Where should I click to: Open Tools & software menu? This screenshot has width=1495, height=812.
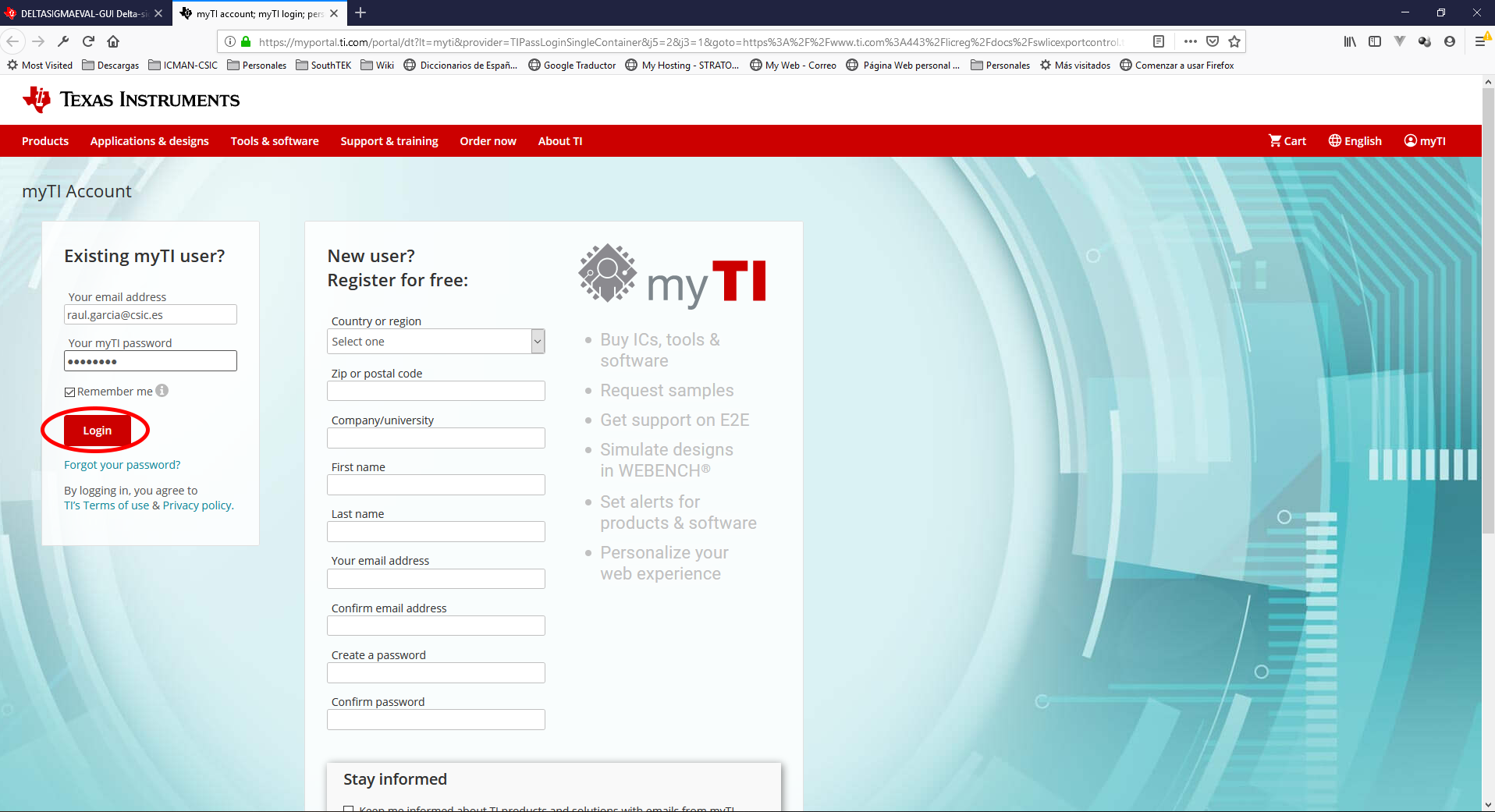pyautogui.click(x=275, y=140)
